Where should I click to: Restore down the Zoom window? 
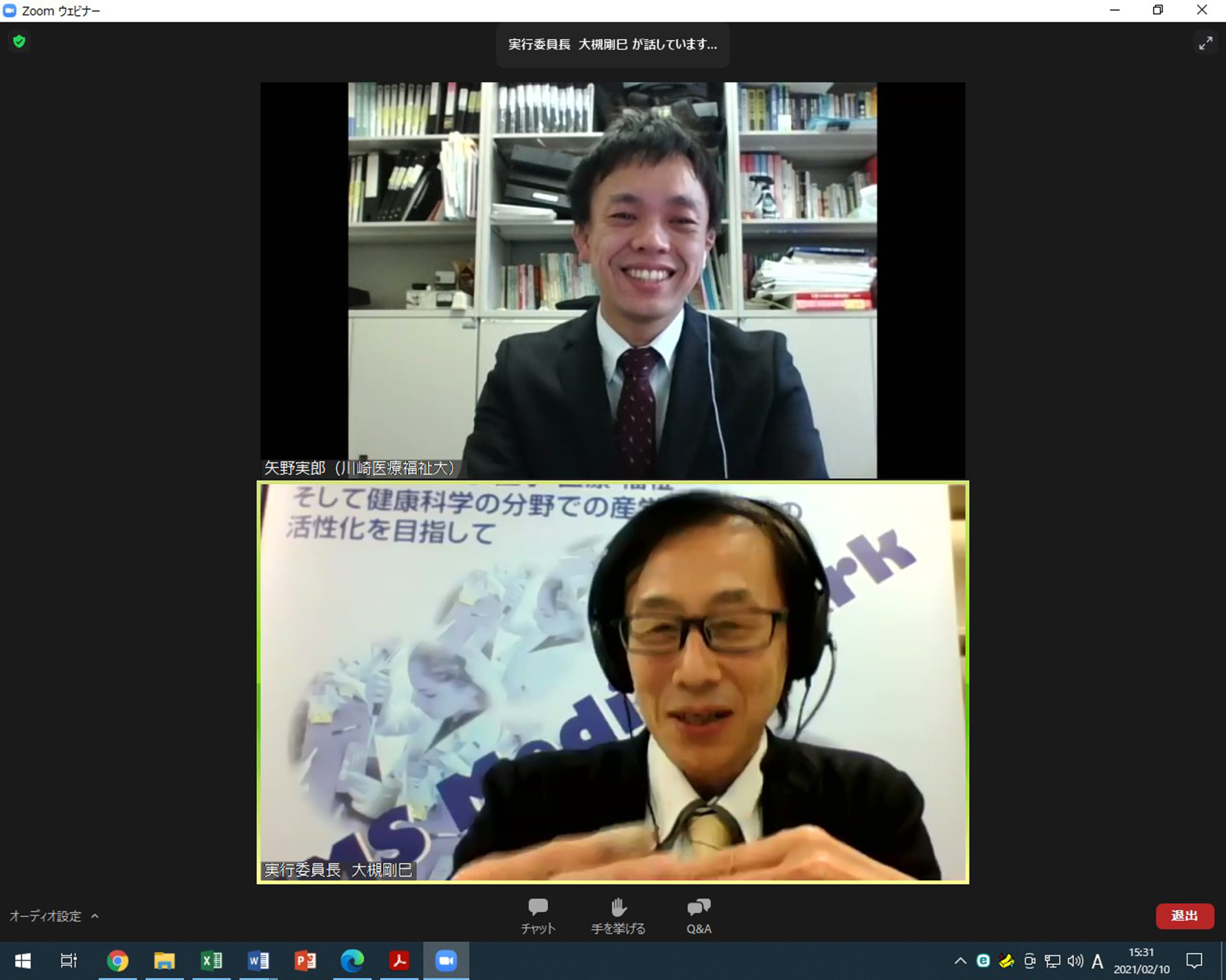[x=1158, y=10]
